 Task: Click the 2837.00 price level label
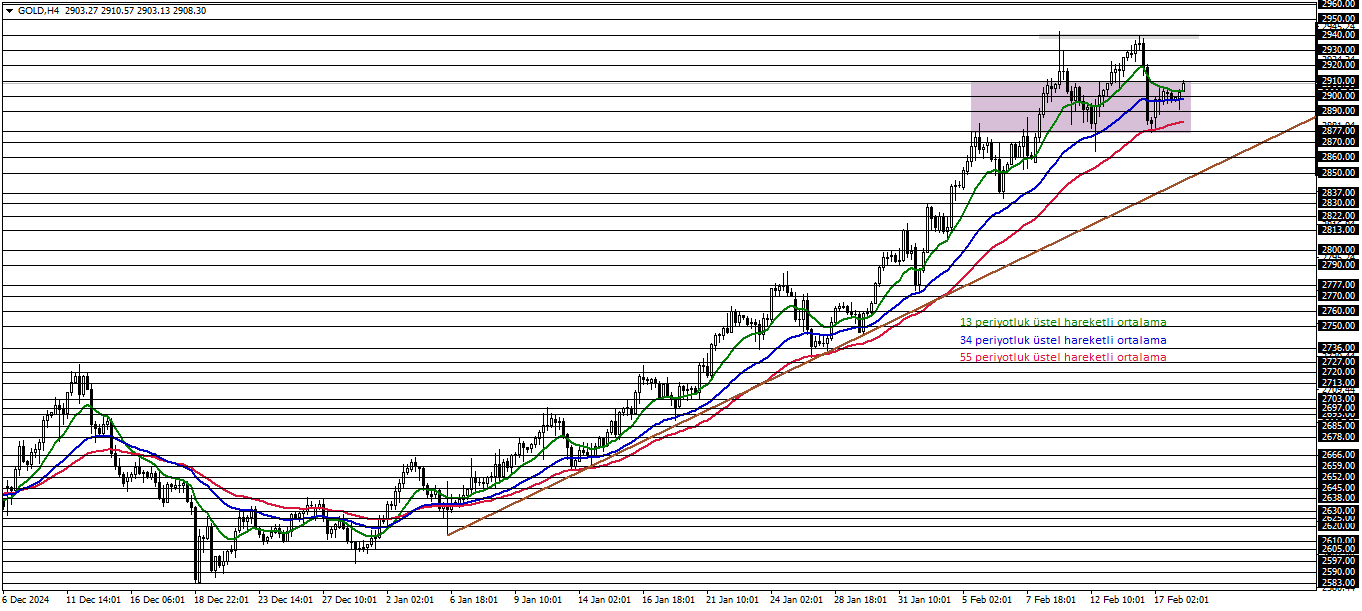[1338, 192]
